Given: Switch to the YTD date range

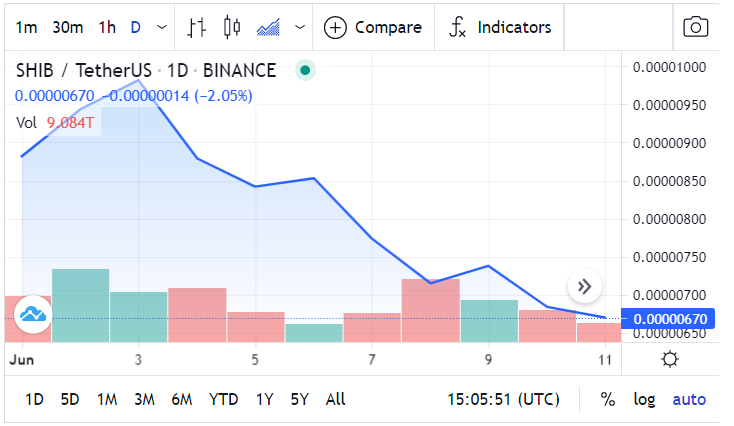Looking at the screenshot, I should (x=223, y=399).
